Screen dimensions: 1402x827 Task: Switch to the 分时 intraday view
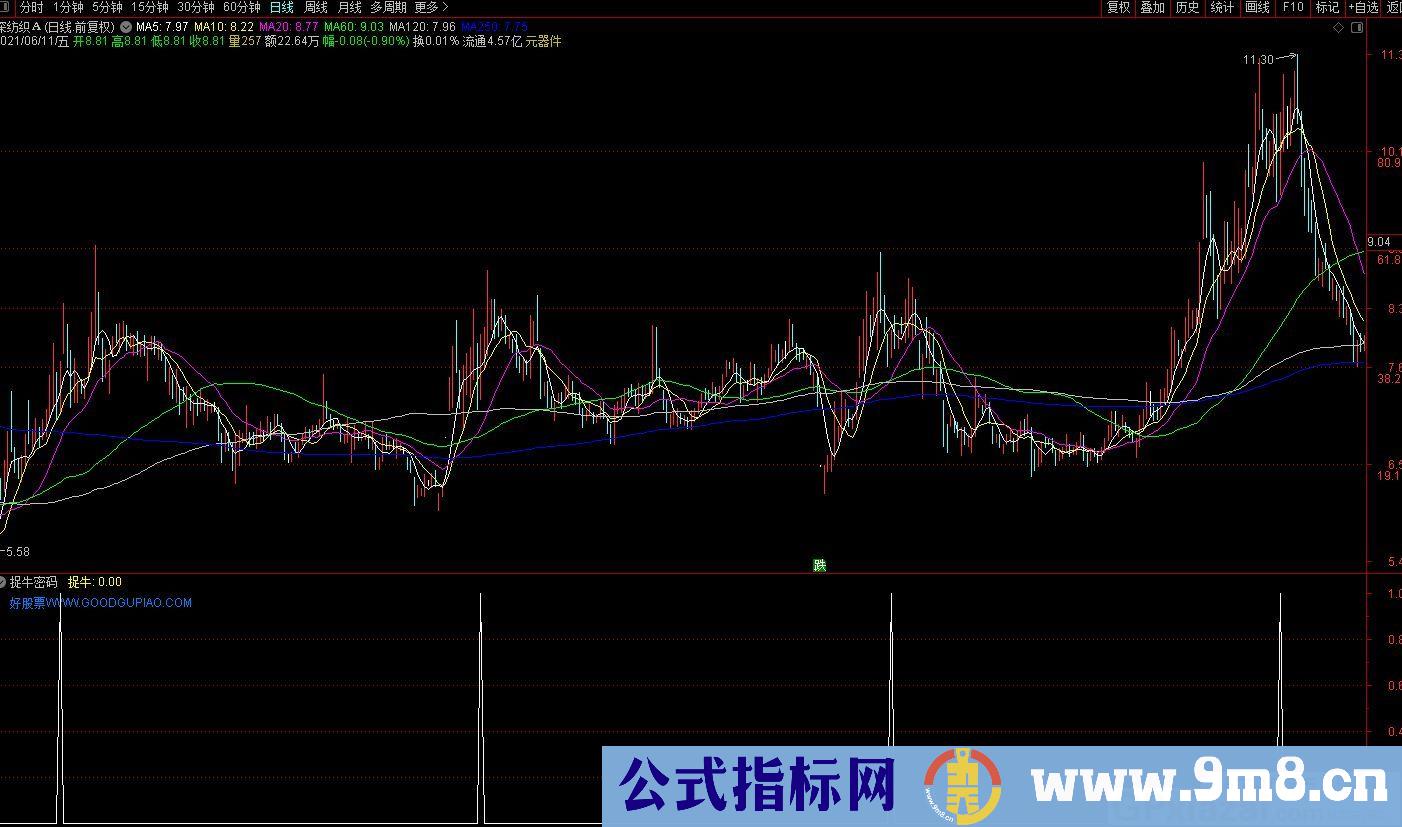pos(32,7)
